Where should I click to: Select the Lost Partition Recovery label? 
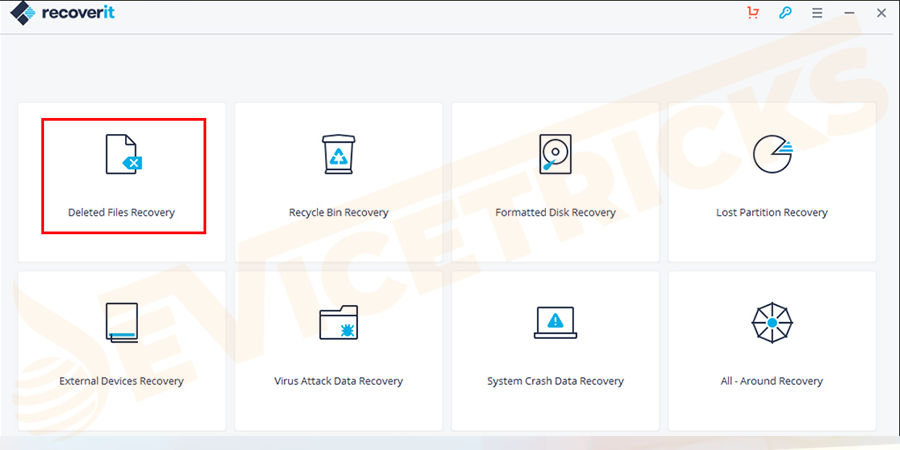[772, 212]
